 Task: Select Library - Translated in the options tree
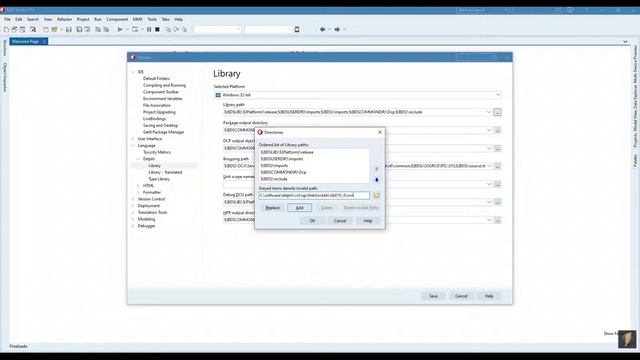coord(165,172)
